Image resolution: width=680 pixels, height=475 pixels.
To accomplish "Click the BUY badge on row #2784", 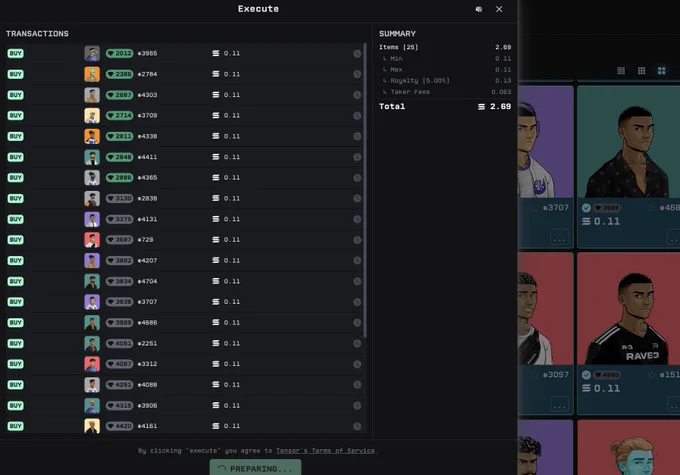I will [x=15, y=74].
